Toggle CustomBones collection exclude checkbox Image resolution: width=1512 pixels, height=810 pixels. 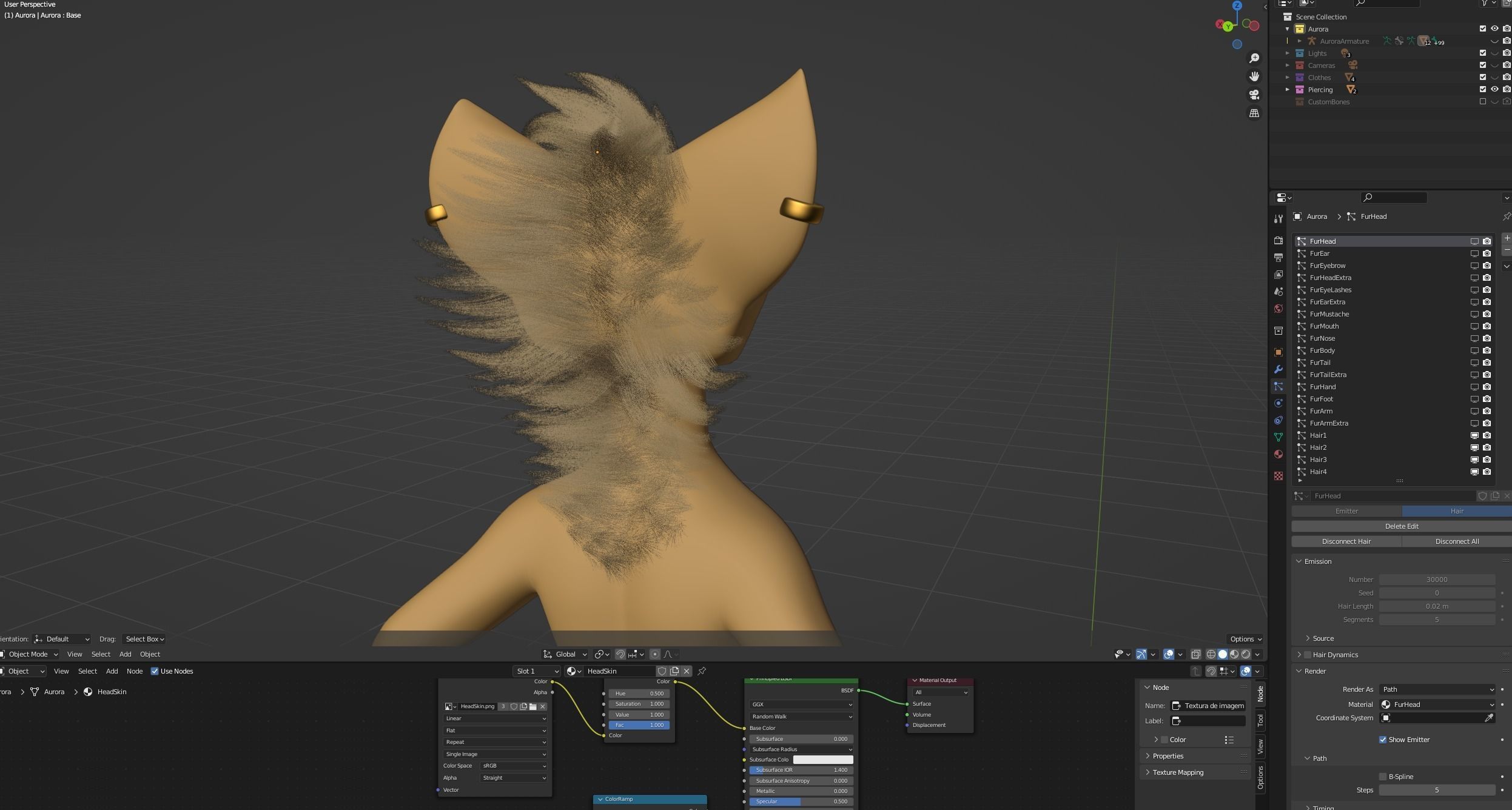pyautogui.click(x=1482, y=102)
